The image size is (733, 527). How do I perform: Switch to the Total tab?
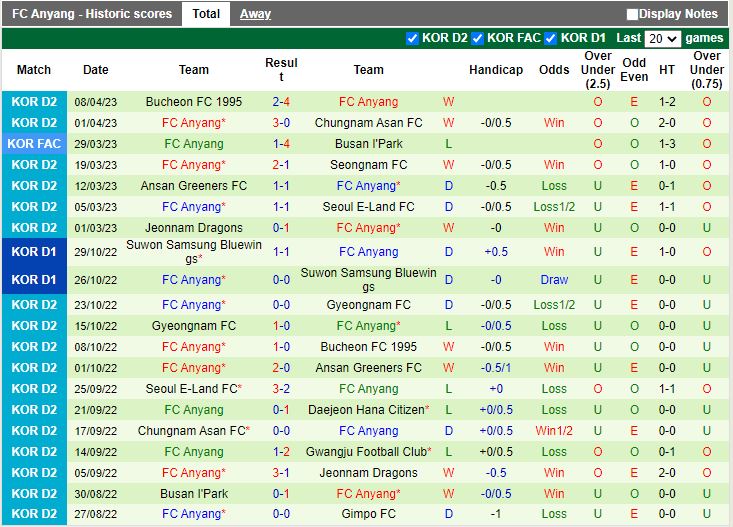point(206,14)
